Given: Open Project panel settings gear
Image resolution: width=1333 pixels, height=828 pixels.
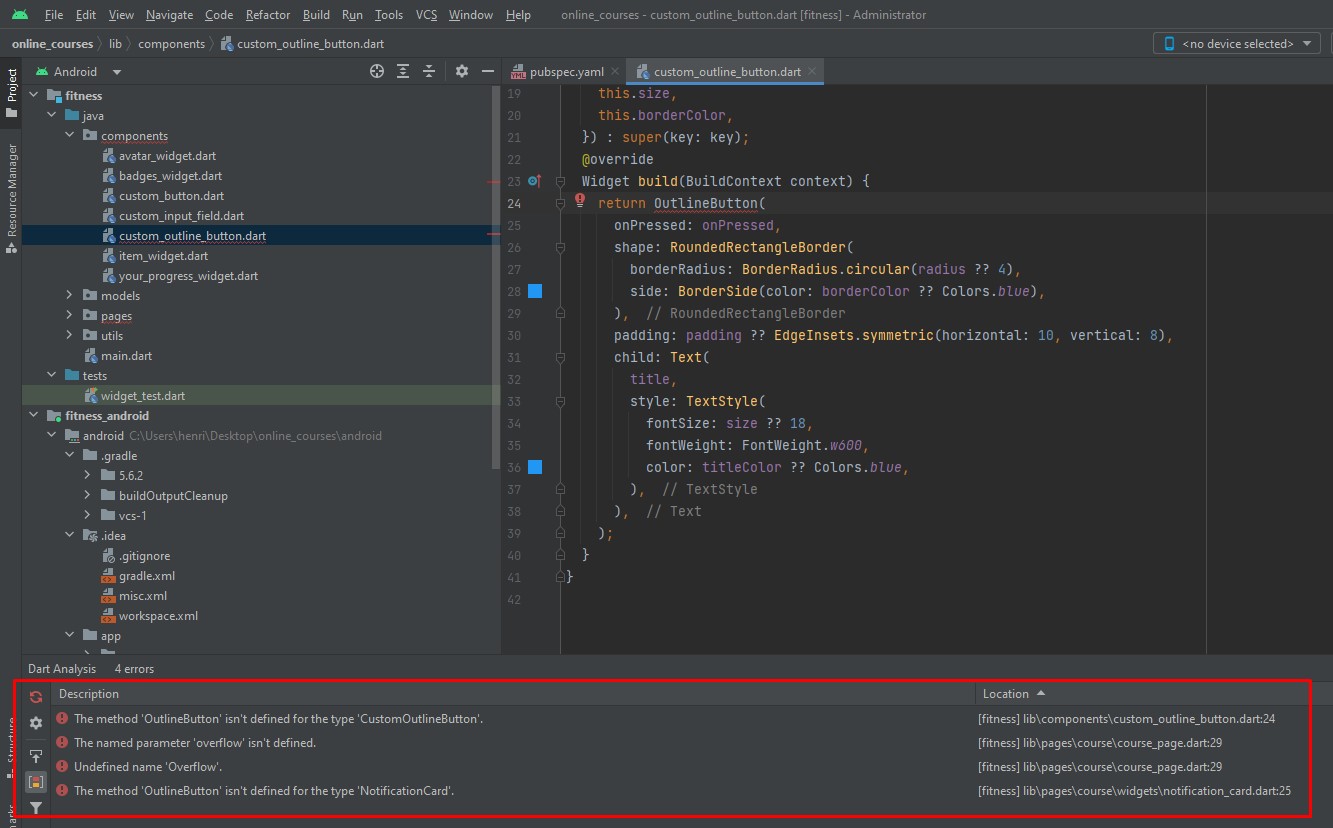Looking at the screenshot, I should pyautogui.click(x=461, y=71).
